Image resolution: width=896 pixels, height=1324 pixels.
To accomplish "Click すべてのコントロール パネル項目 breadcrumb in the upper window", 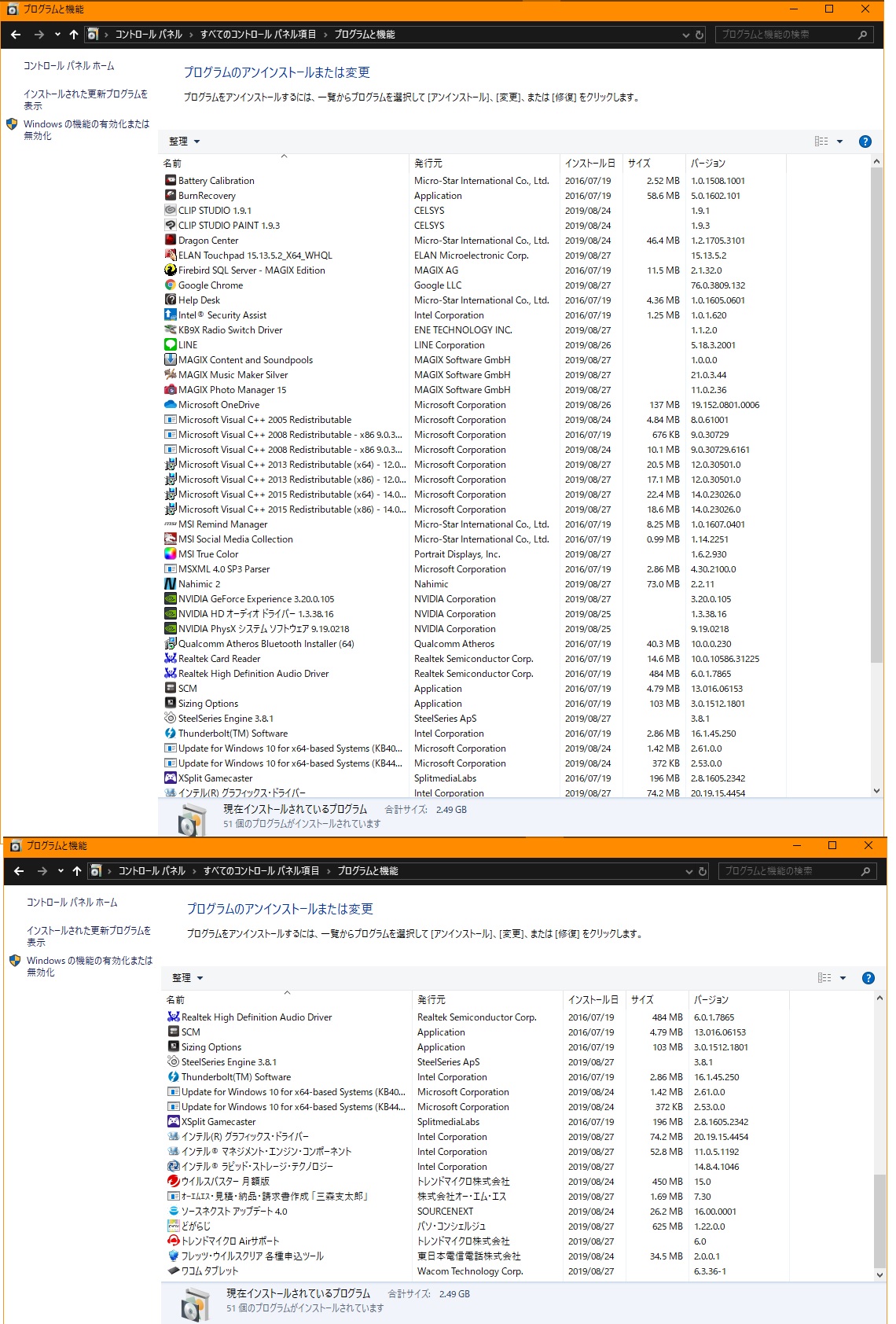I will click(258, 35).
